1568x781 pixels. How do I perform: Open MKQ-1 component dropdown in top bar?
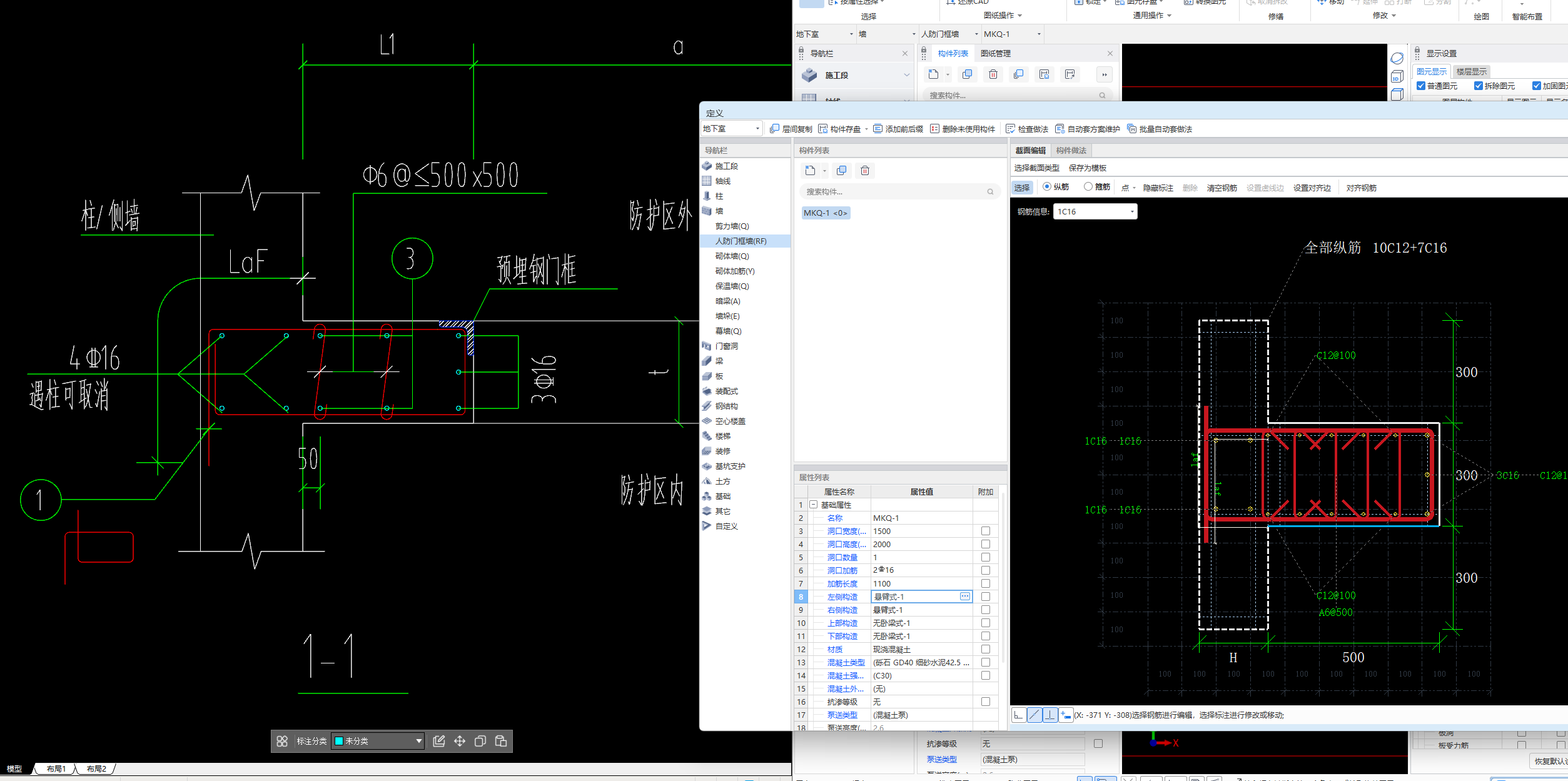pyautogui.click(x=1013, y=34)
